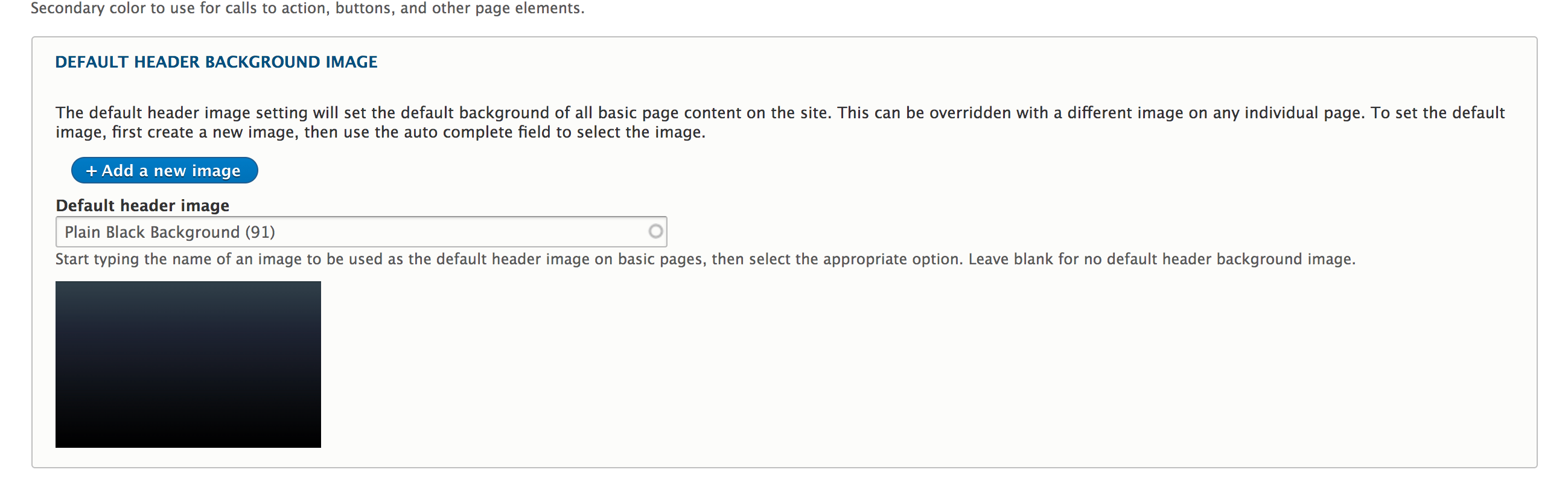Screen dimensions: 1568x484
Task: Click the lighter top edge of the preview image
Action: coord(188,287)
